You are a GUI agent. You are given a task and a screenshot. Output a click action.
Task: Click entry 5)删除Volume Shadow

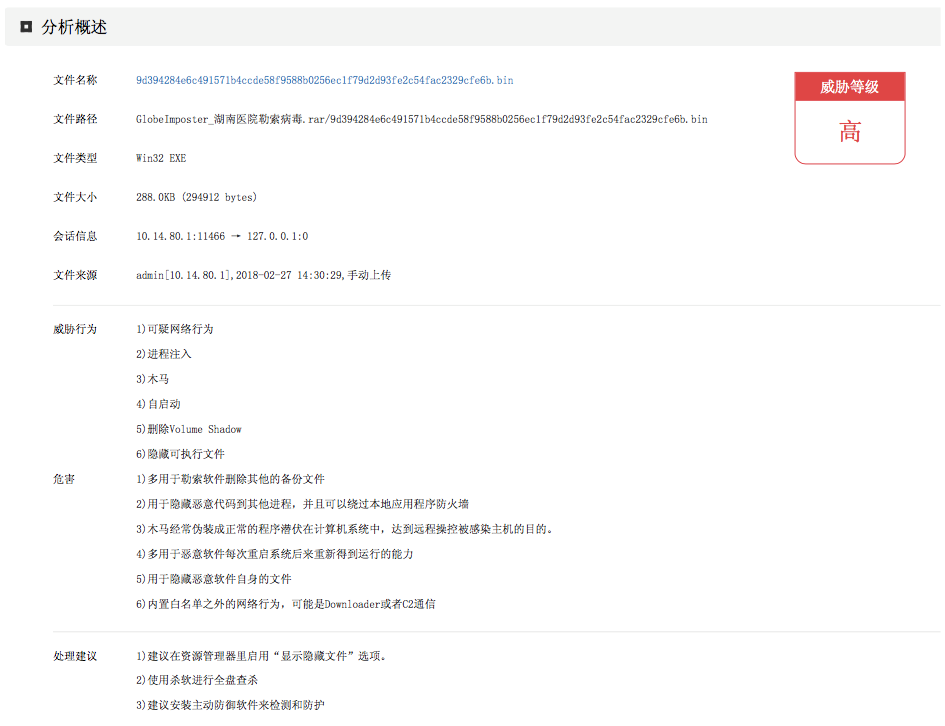point(190,428)
